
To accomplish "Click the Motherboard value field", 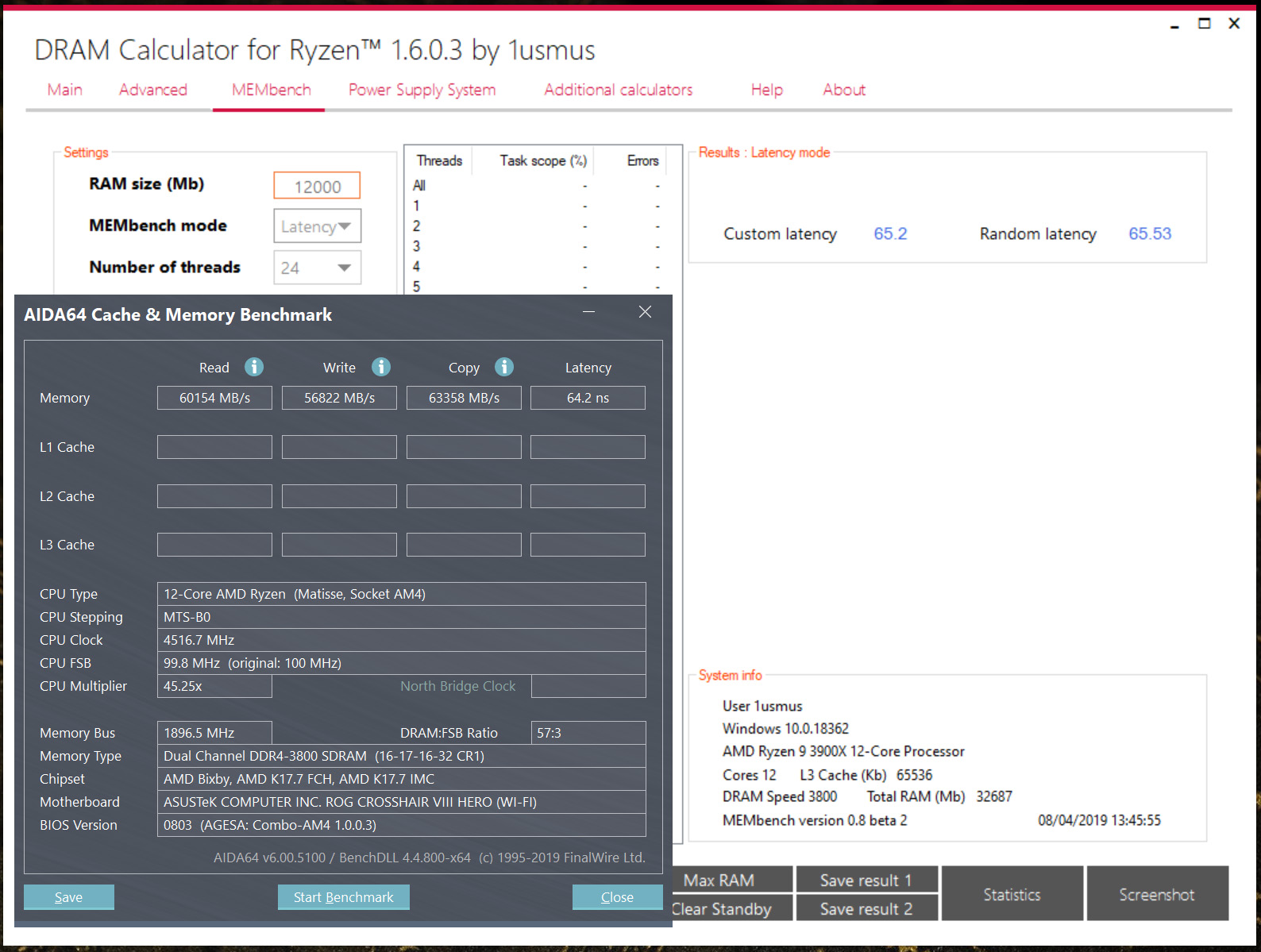I will (402, 802).
